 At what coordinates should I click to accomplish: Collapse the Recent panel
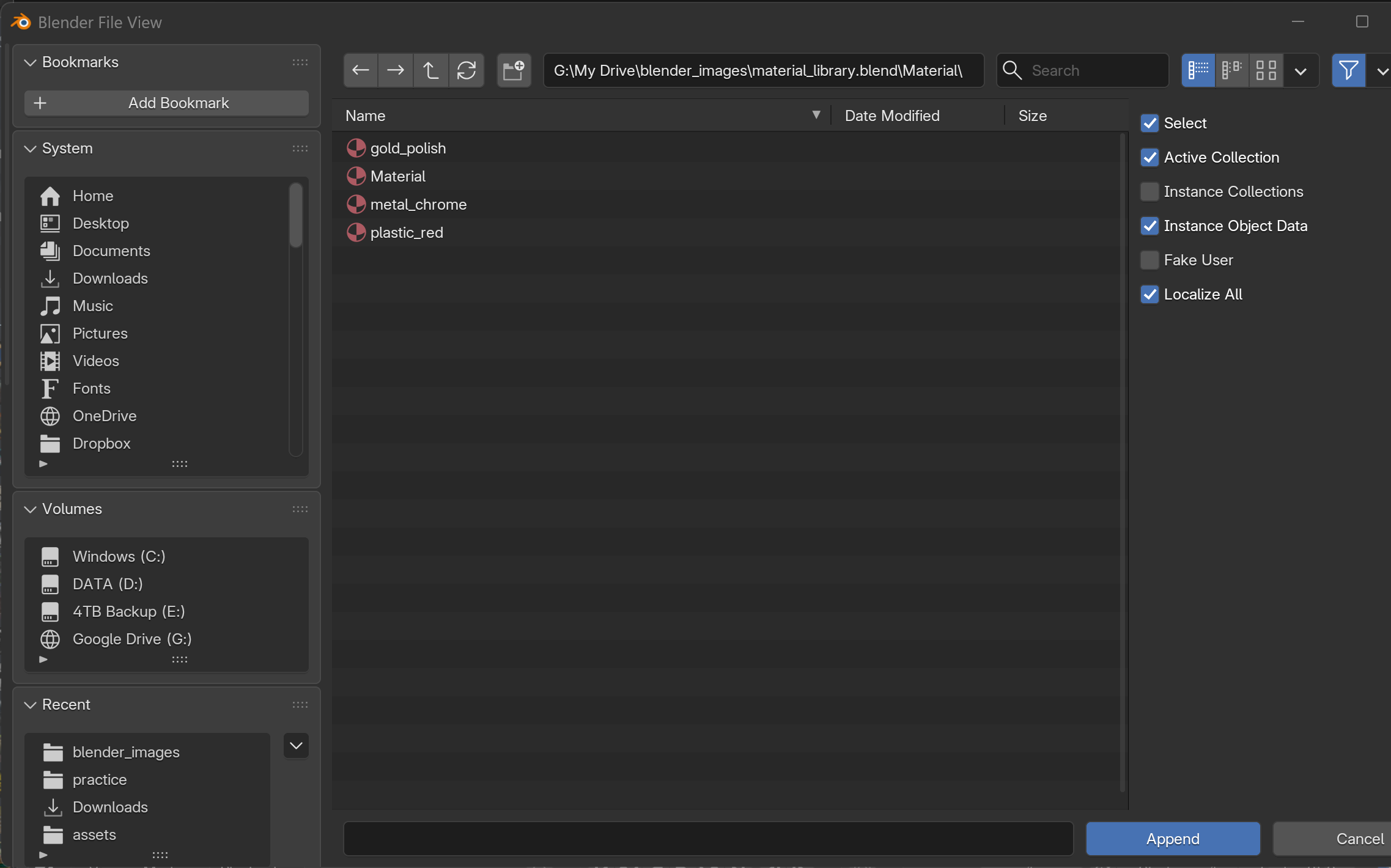click(x=30, y=705)
